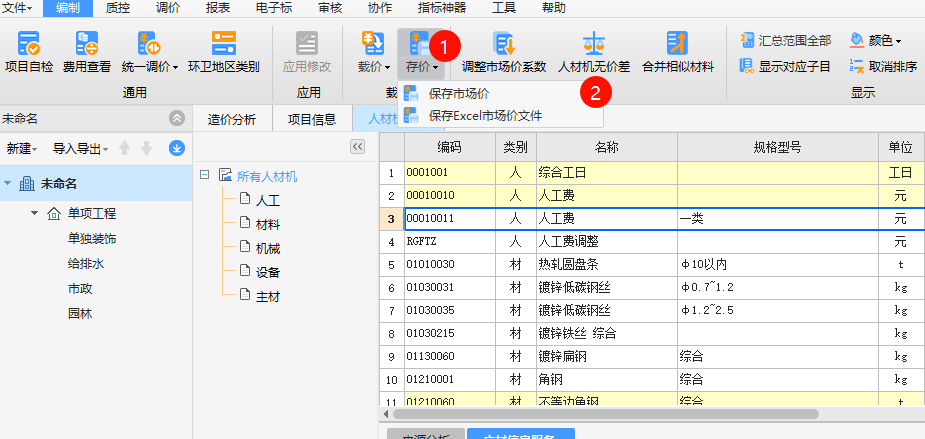Click the 单位 column header

tap(900, 148)
